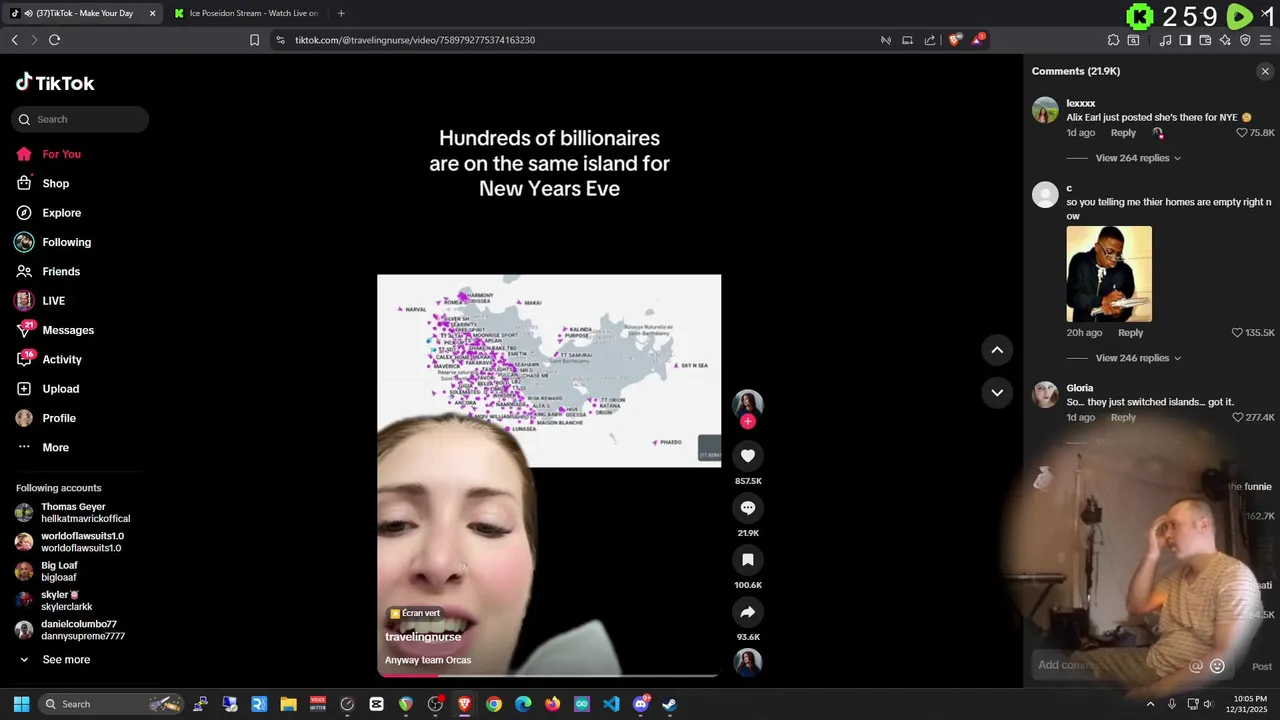The width and height of the screenshot is (1280, 720).
Task: Open Shop in sidebar
Action: pyautogui.click(x=43, y=183)
